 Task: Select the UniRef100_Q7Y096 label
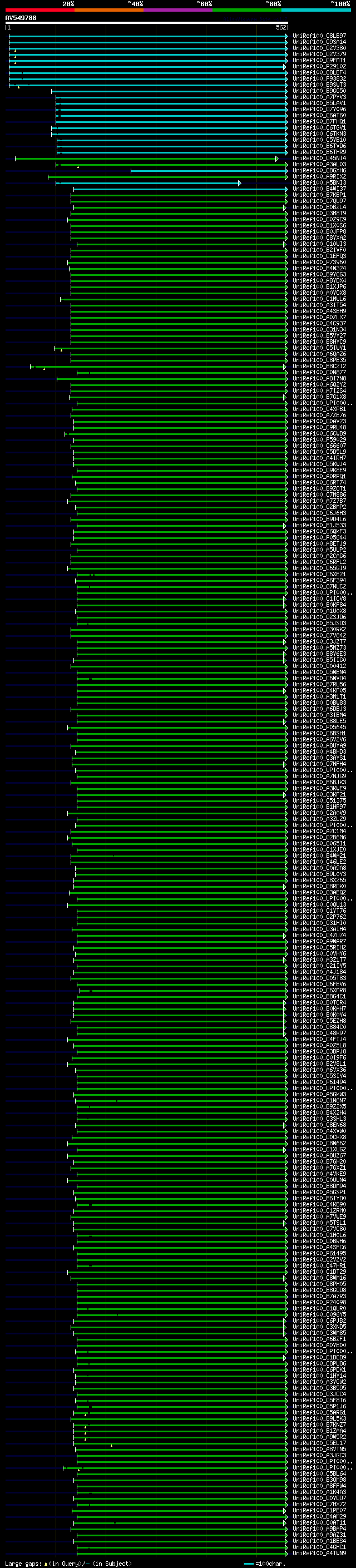(319, 109)
